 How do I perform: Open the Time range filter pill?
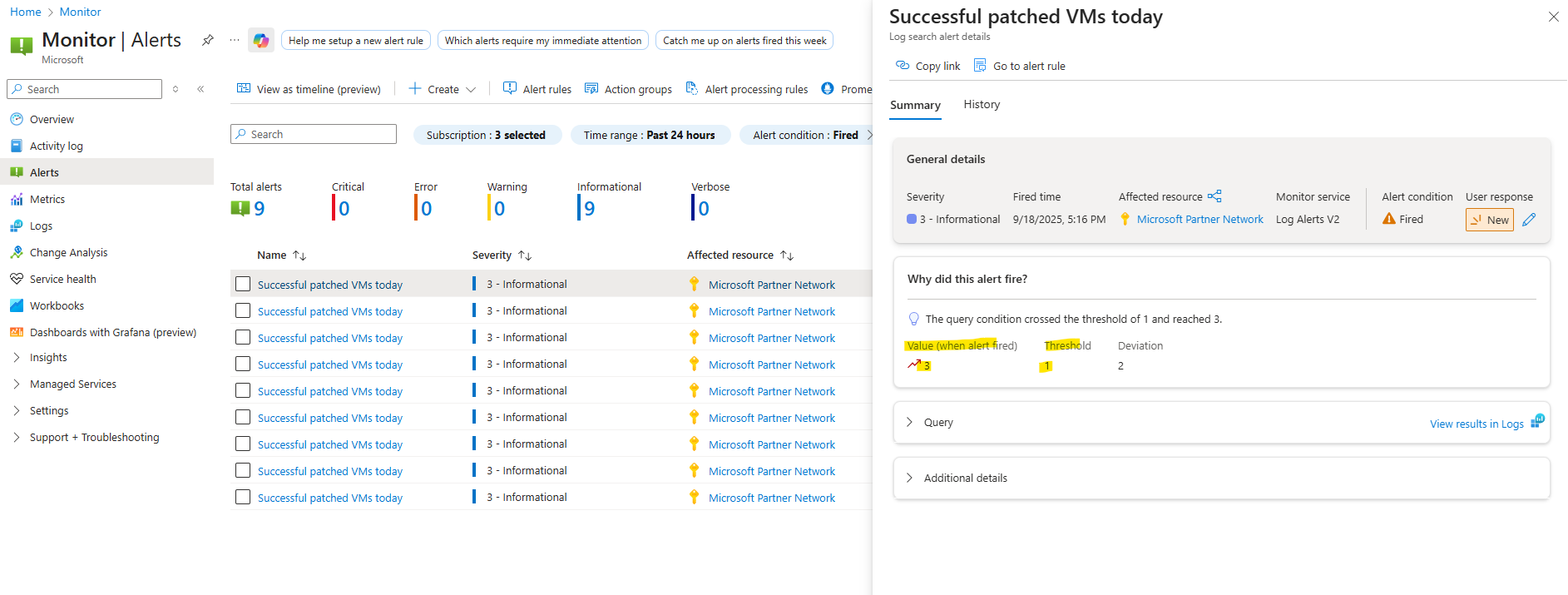pyautogui.click(x=650, y=135)
